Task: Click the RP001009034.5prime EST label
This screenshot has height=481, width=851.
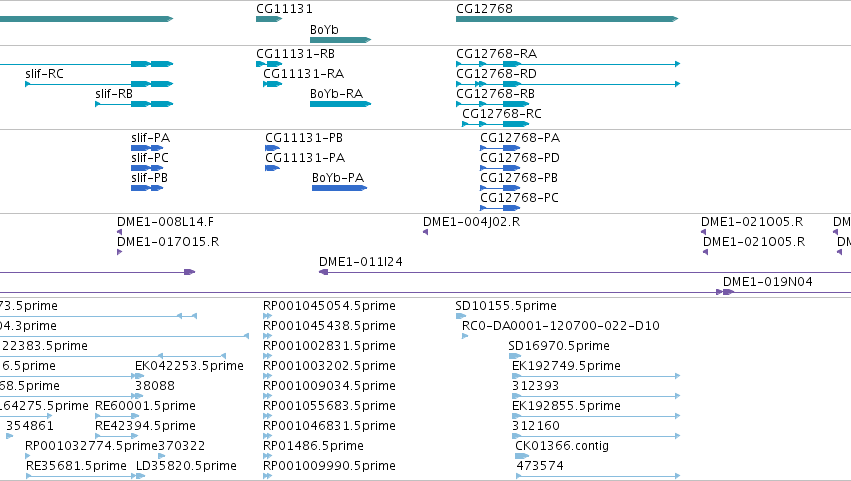Action: coord(329,387)
